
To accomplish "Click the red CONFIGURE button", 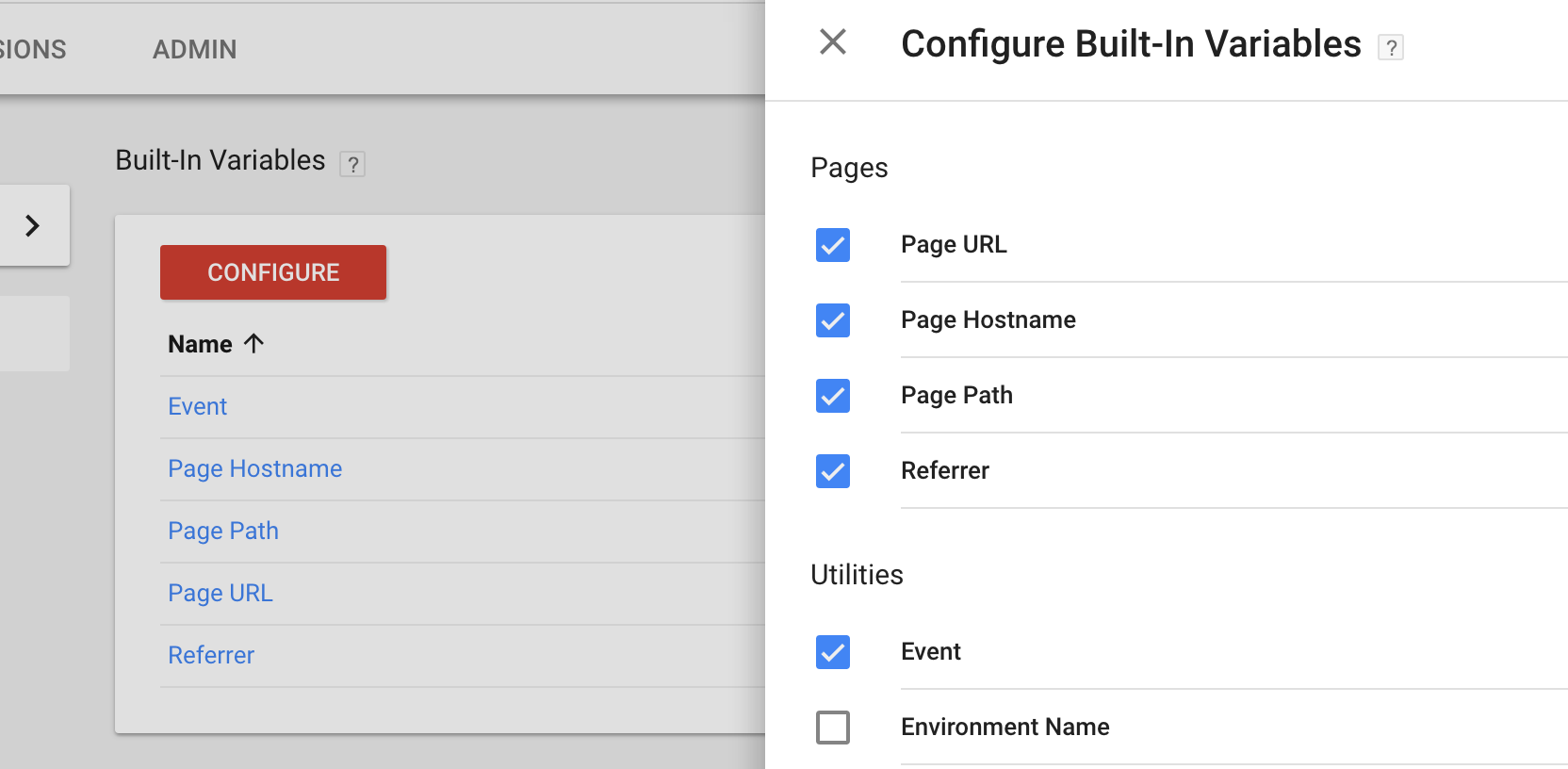I will [x=273, y=272].
